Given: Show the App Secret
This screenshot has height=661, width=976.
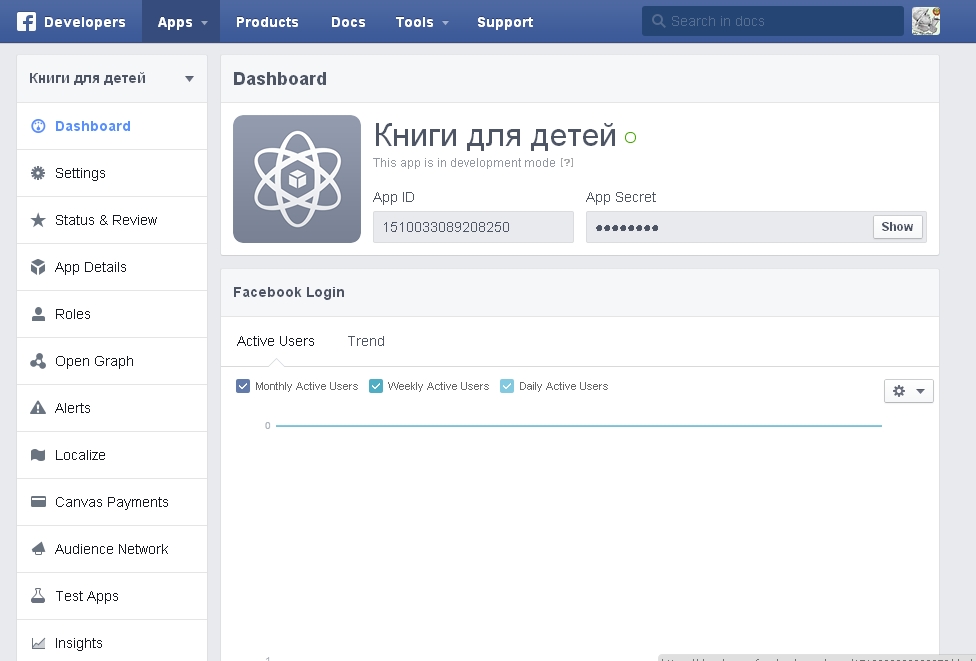Looking at the screenshot, I should click(897, 227).
